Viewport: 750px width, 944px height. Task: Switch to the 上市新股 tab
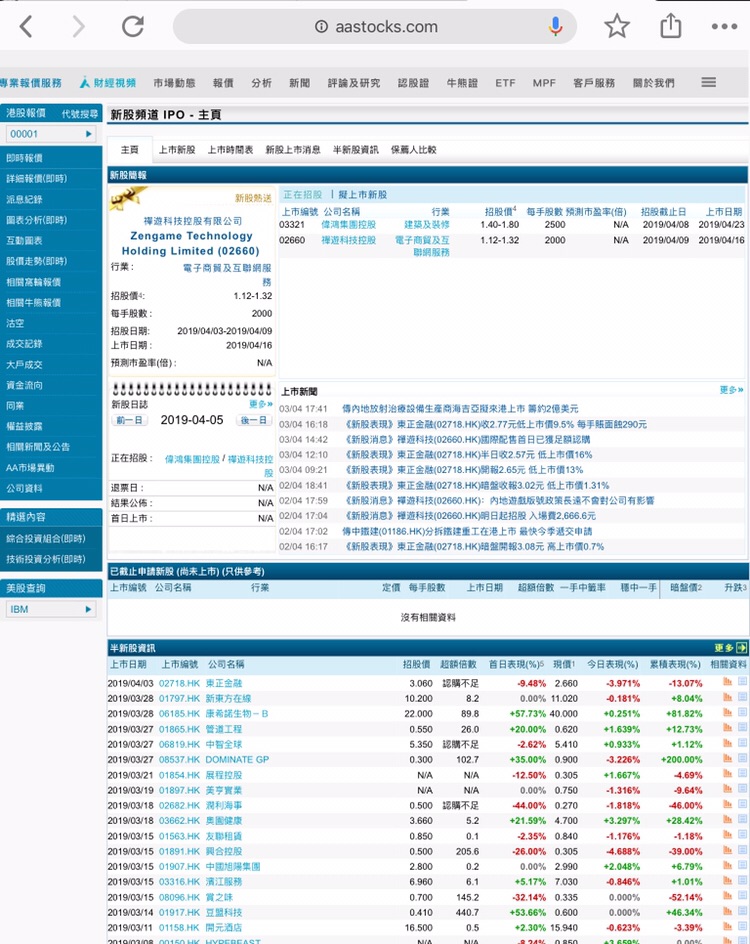tap(177, 149)
